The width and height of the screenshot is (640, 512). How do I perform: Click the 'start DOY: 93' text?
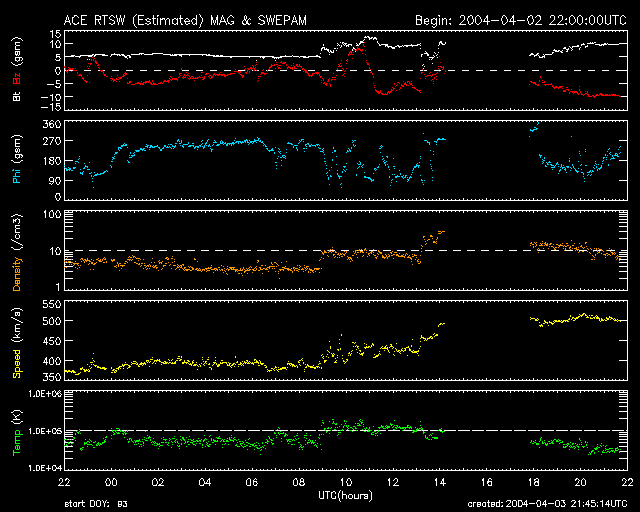96,504
